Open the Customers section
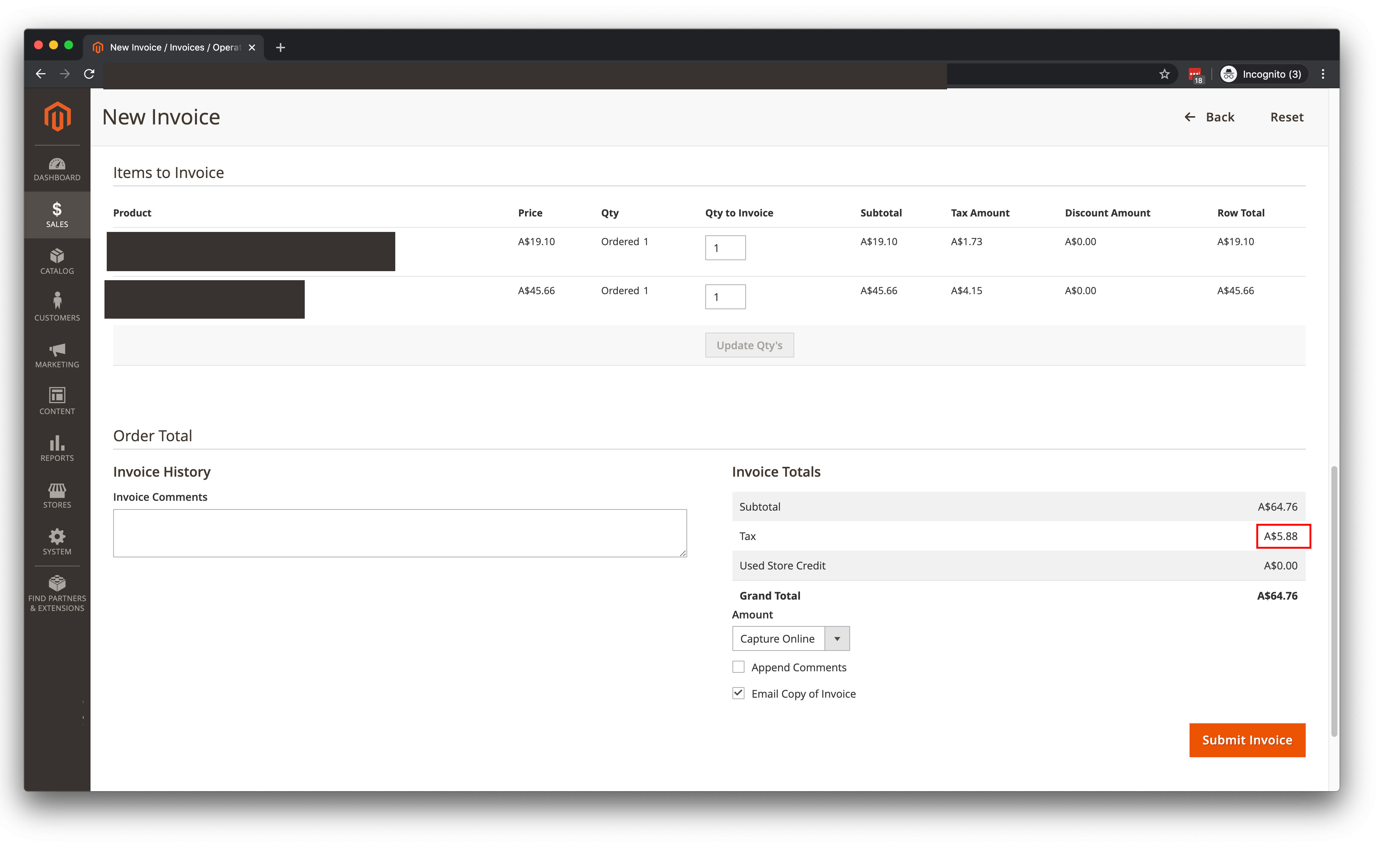1400x847 pixels. tap(57, 307)
